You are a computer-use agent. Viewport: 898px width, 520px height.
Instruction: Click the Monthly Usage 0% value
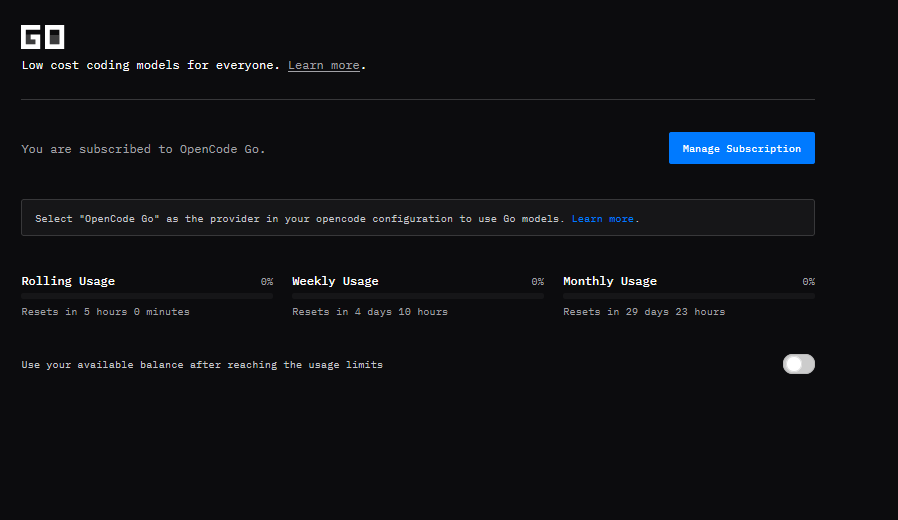(809, 282)
